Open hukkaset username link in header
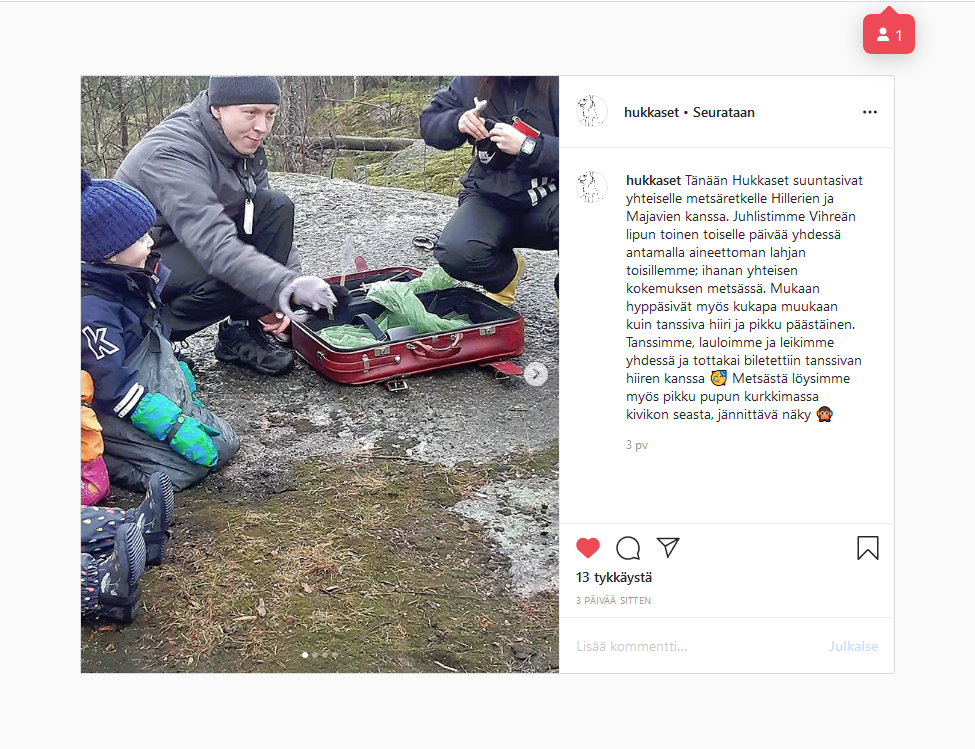 tap(651, 113)
